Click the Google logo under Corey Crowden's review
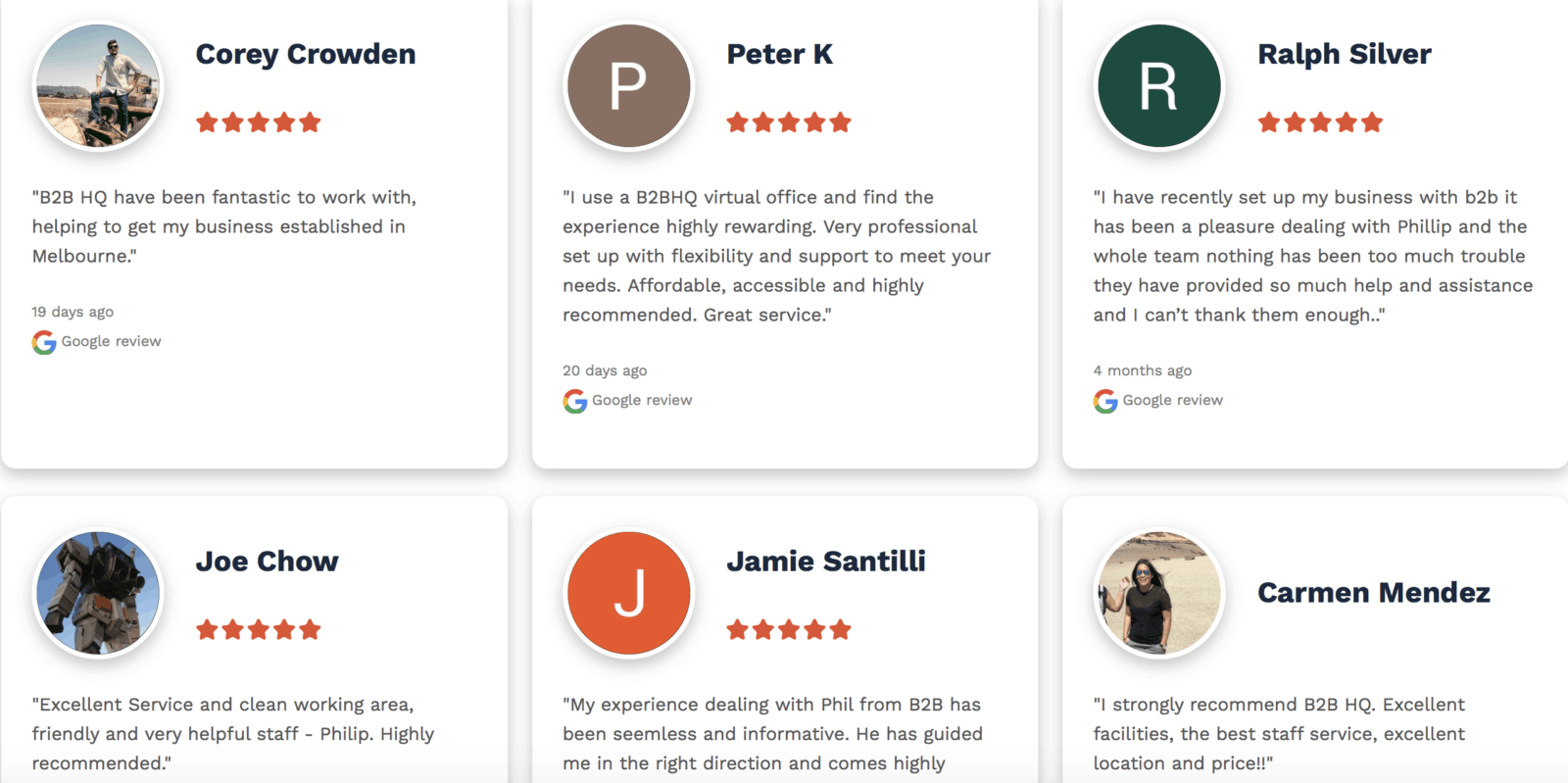 pos(44,342)
